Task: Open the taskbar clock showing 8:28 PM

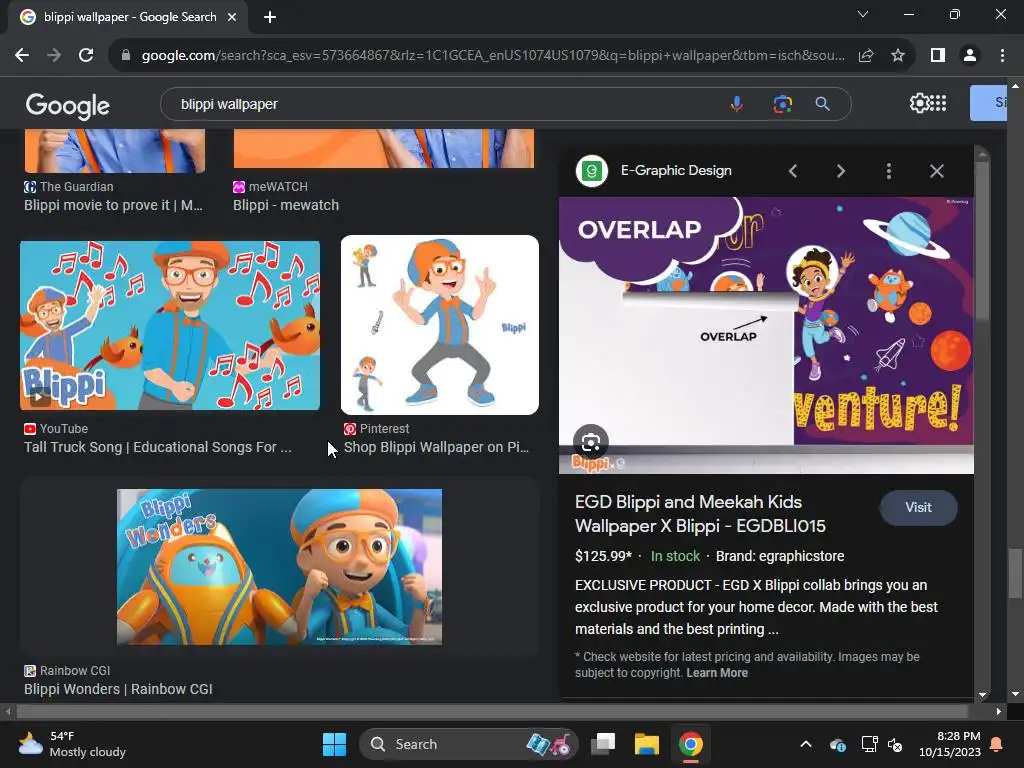Action: pos(950,744)
